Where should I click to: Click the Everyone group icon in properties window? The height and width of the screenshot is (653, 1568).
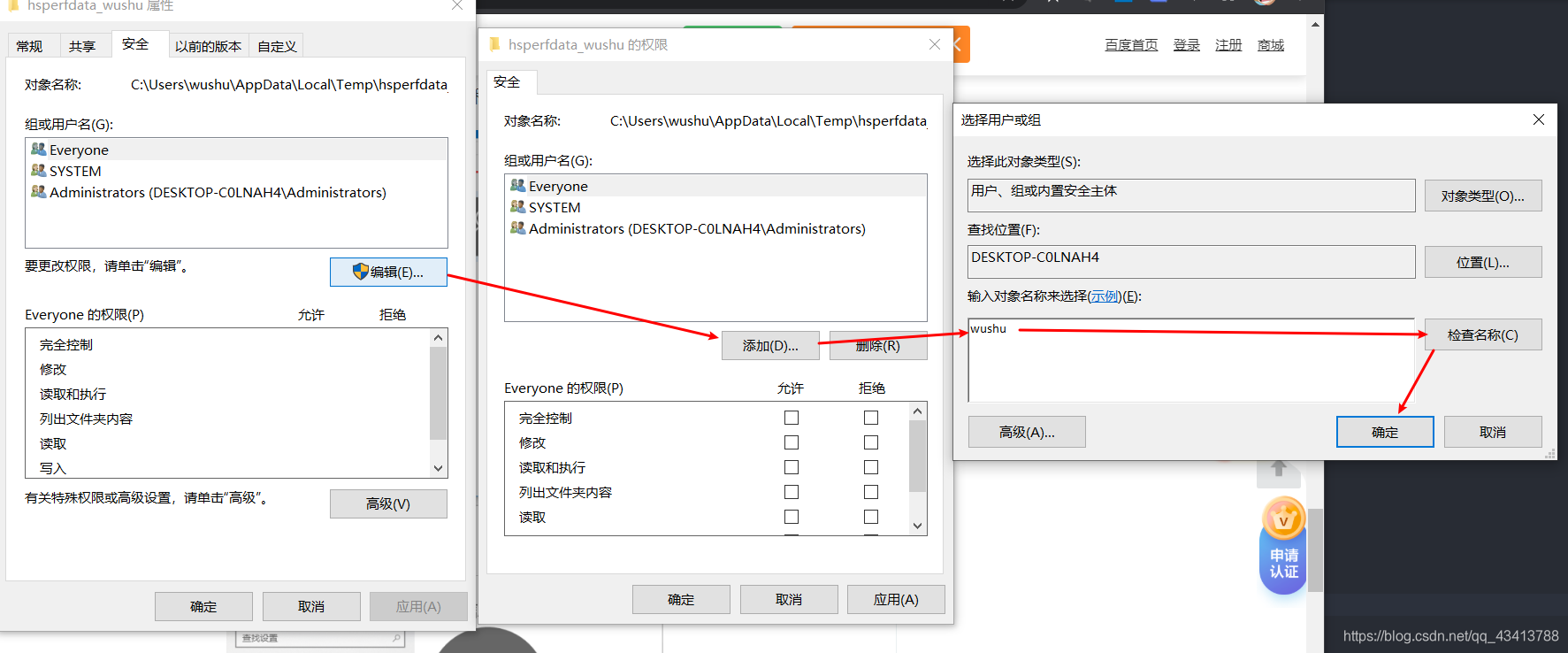tap(39, 149)
